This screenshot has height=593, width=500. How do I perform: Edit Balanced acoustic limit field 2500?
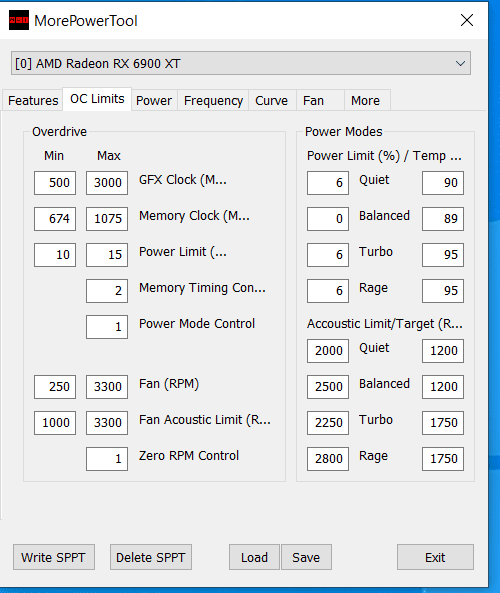point(328,387)
